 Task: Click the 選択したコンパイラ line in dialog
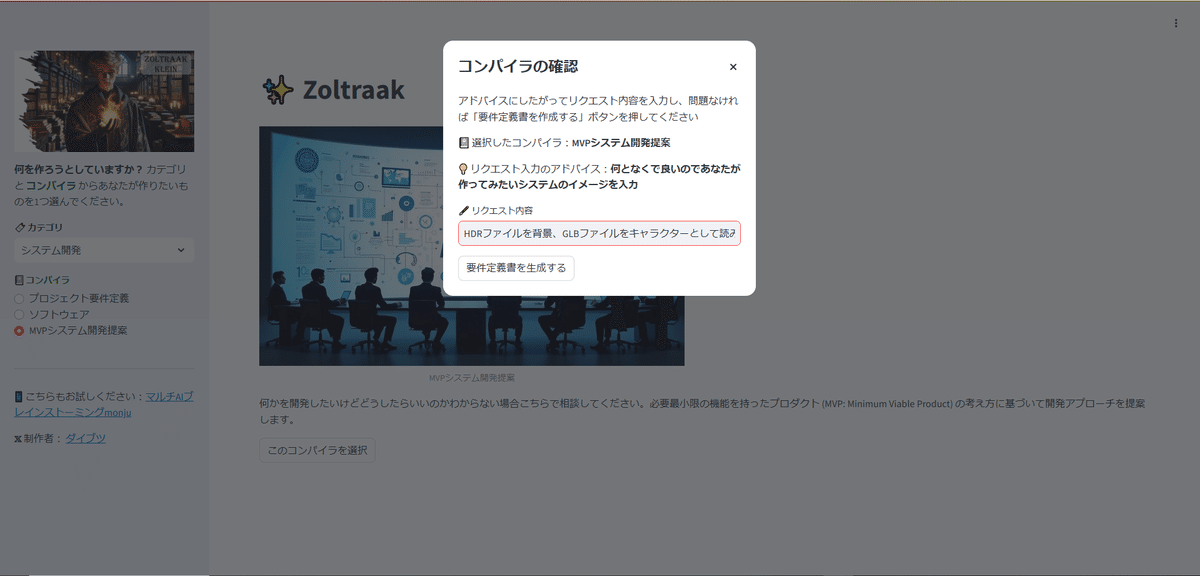click(564, 143)
